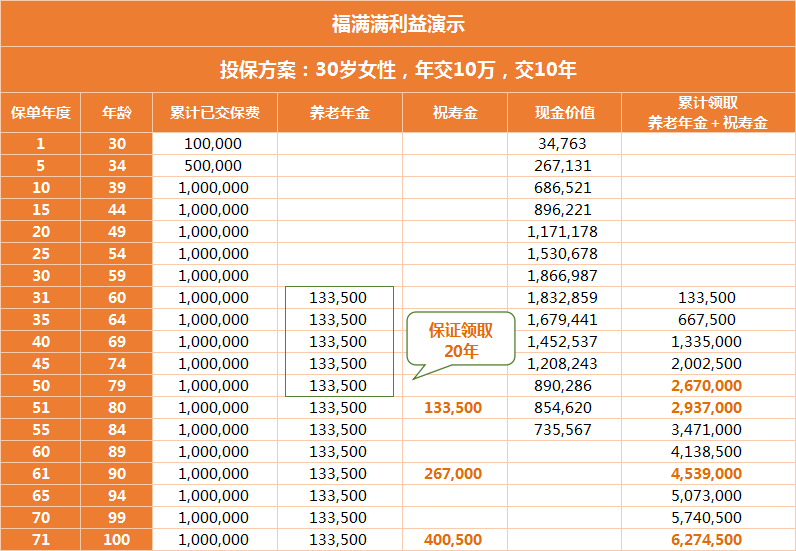Click the 累计领取 养老年金+祝寿金 header
This screenshot has width=796, height=551.
pos(708,113)
